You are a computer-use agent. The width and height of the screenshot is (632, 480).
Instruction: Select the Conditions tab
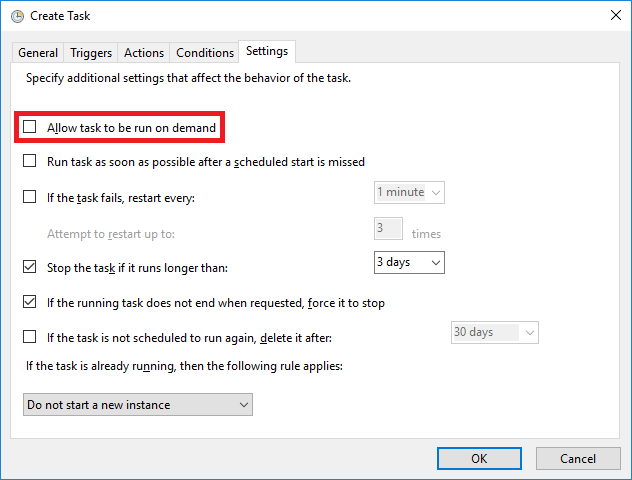(205, 53)
